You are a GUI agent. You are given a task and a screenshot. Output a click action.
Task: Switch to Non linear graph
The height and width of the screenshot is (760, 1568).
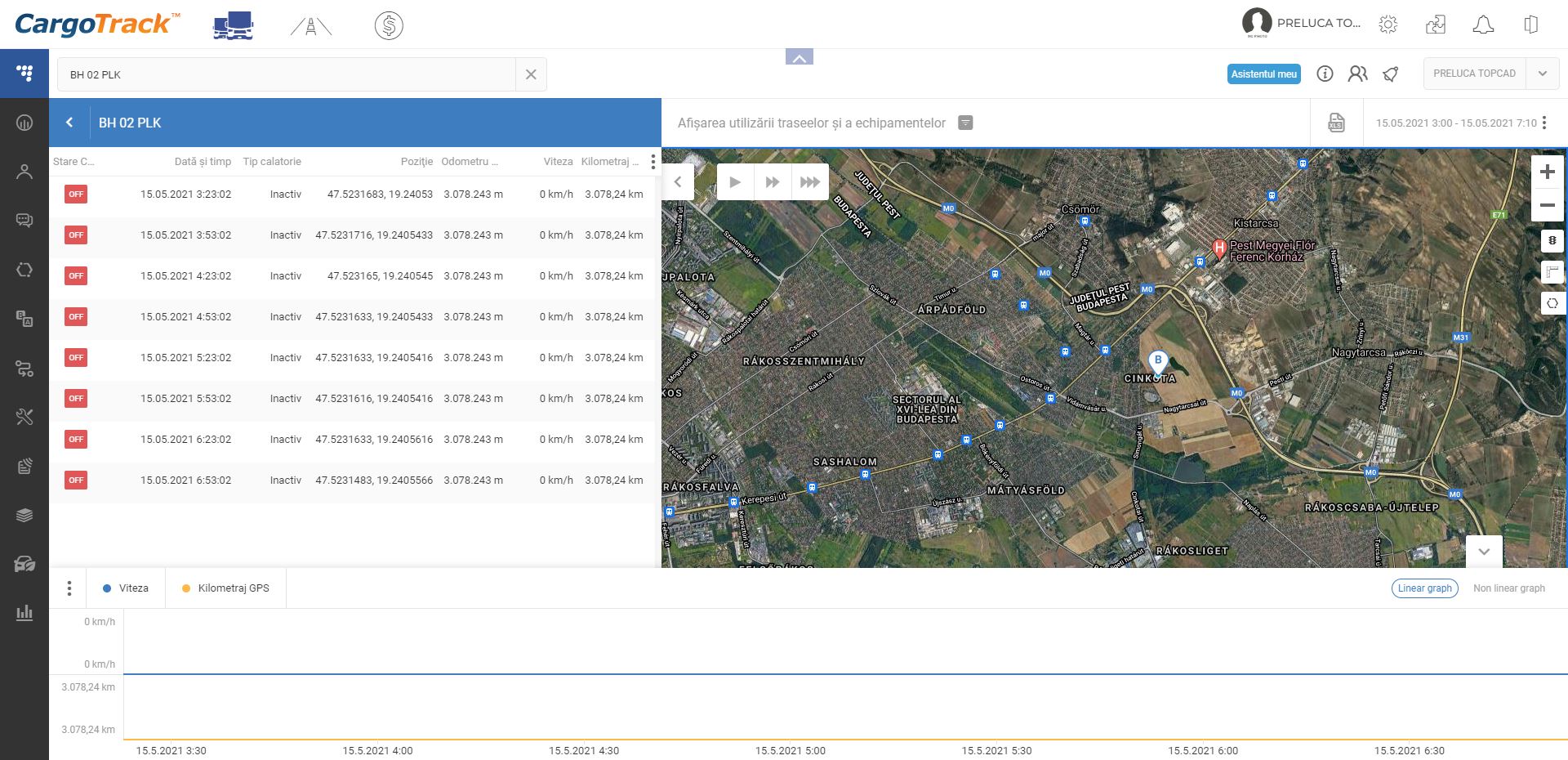pyautogui.click(x=1508, y=588)
